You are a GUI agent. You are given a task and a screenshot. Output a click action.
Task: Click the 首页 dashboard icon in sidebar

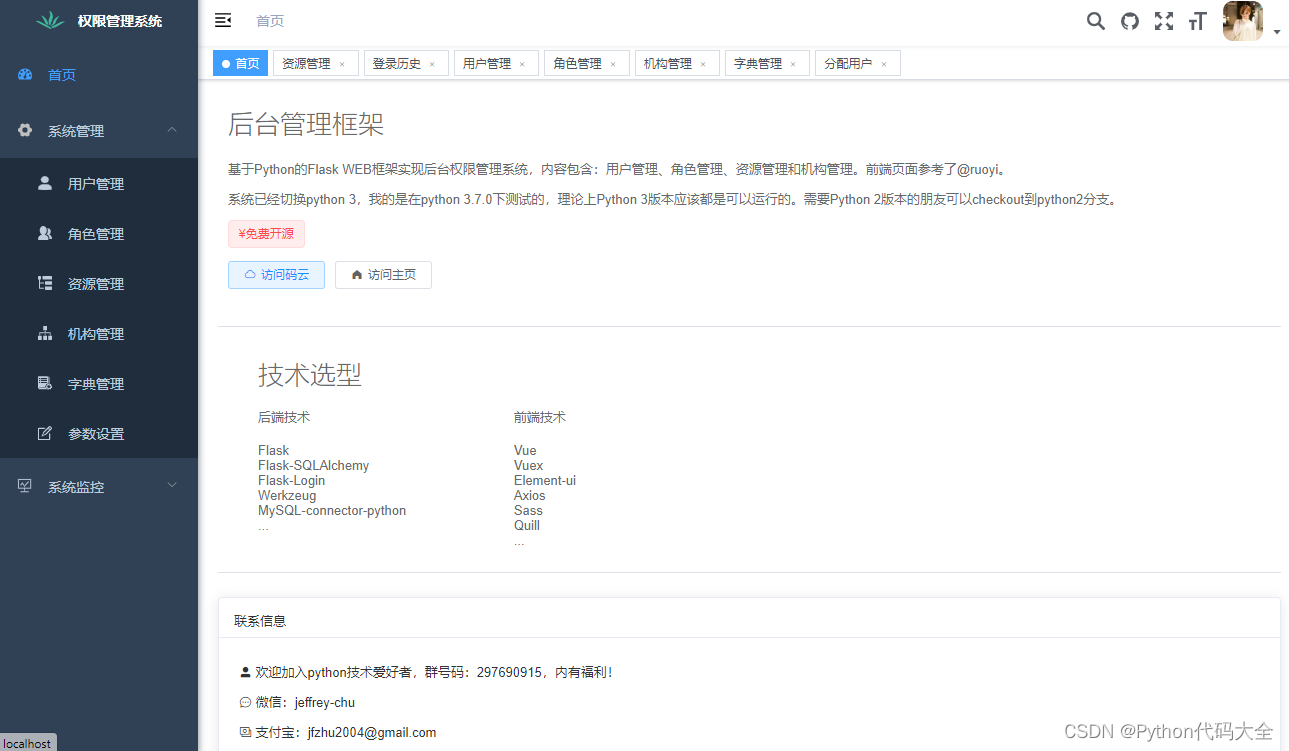26,75
